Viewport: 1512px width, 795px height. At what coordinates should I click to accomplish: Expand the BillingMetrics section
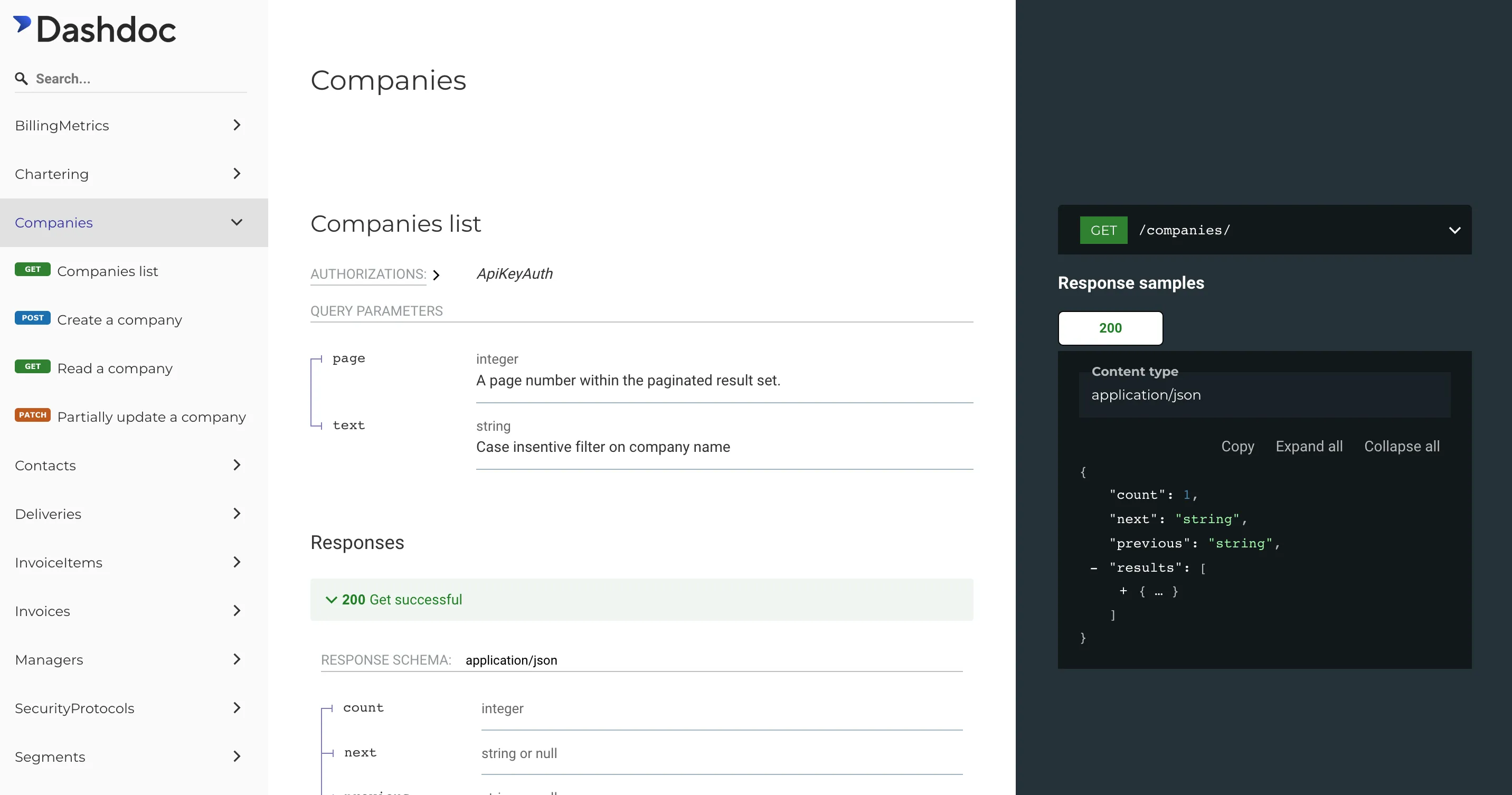(x=237, y=125)
